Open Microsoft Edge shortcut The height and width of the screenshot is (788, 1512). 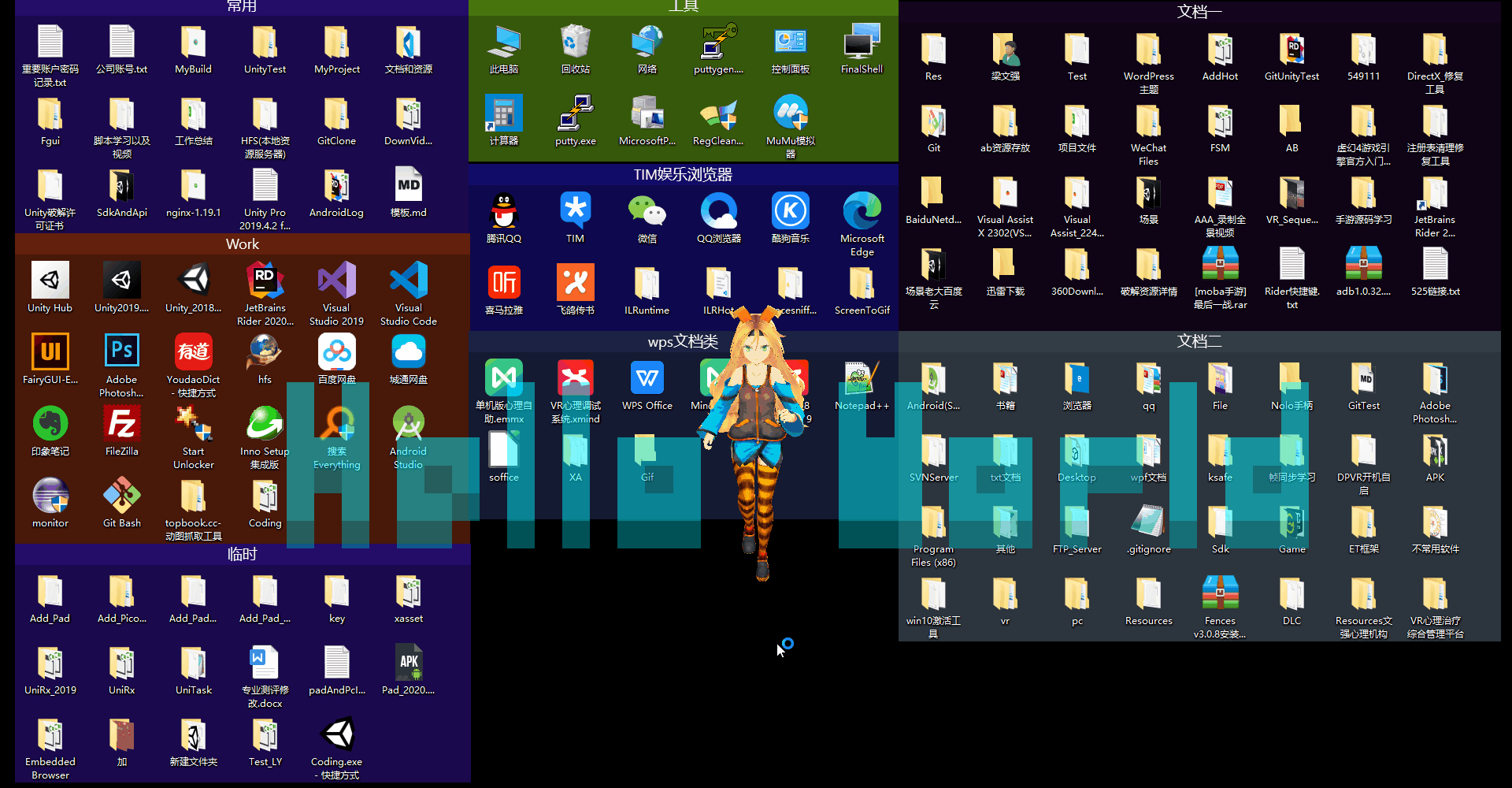tap(862, 225)
